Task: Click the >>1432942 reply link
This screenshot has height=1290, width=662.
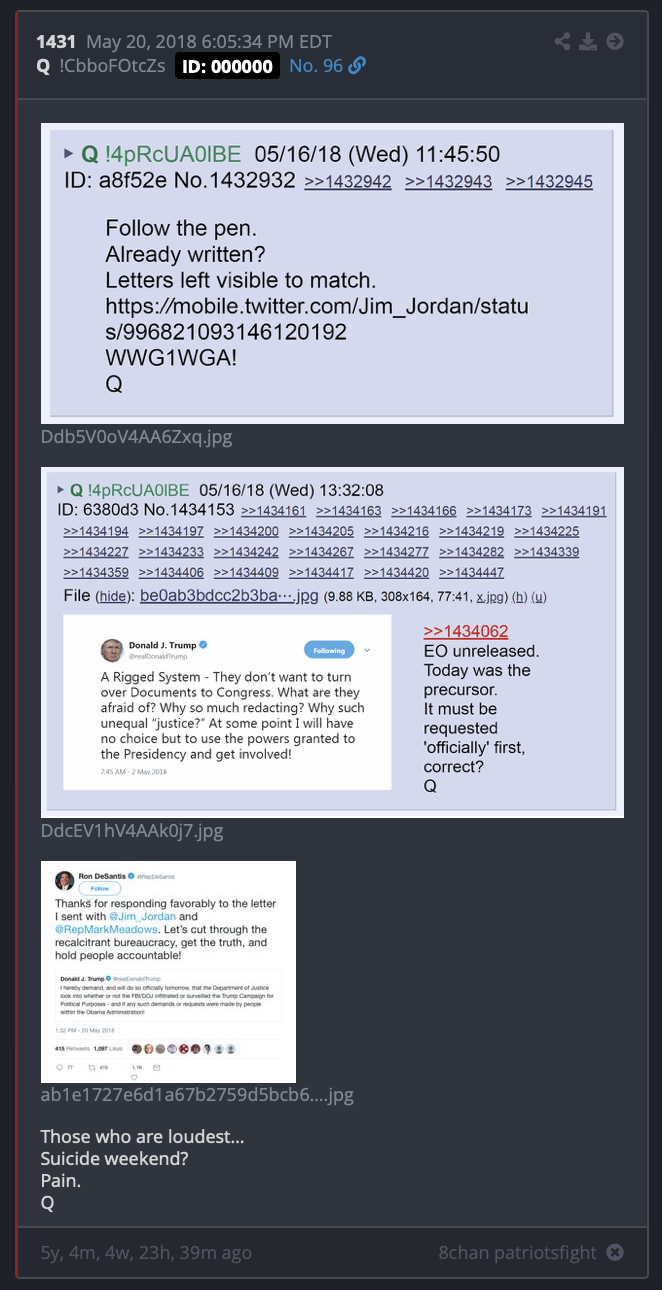Action: tap(348, 182)
